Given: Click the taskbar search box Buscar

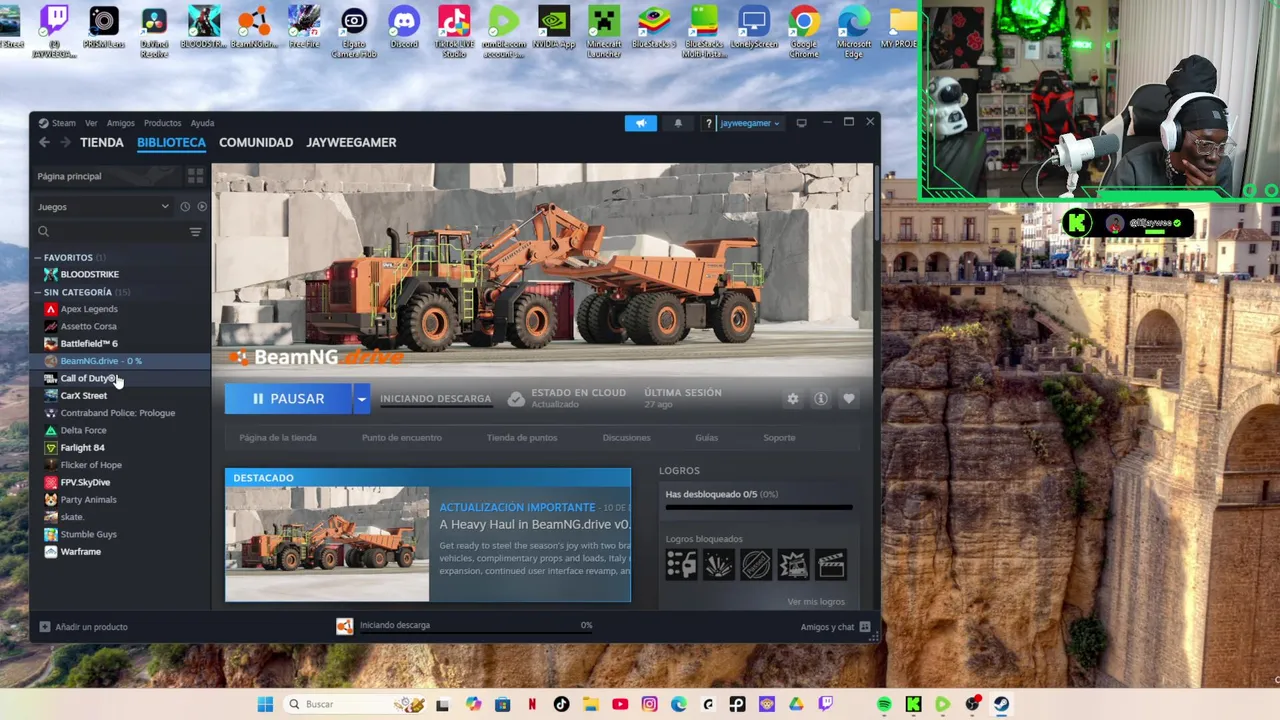Looking at the screenshot, I should click(x=354, y=704).
